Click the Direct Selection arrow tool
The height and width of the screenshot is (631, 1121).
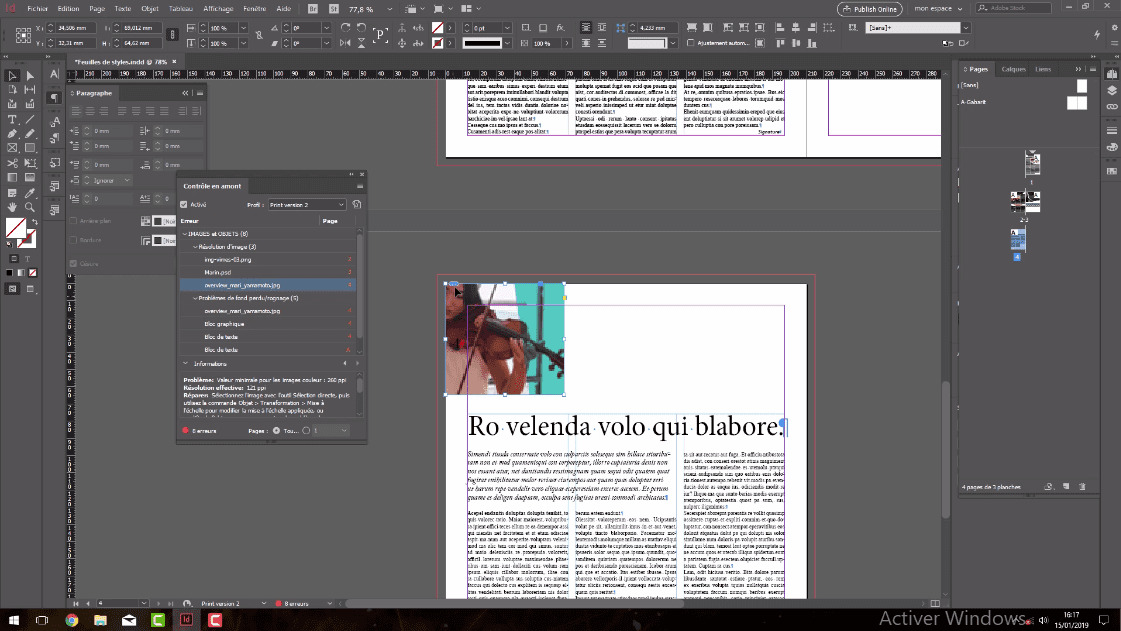(x=31, y=76)
